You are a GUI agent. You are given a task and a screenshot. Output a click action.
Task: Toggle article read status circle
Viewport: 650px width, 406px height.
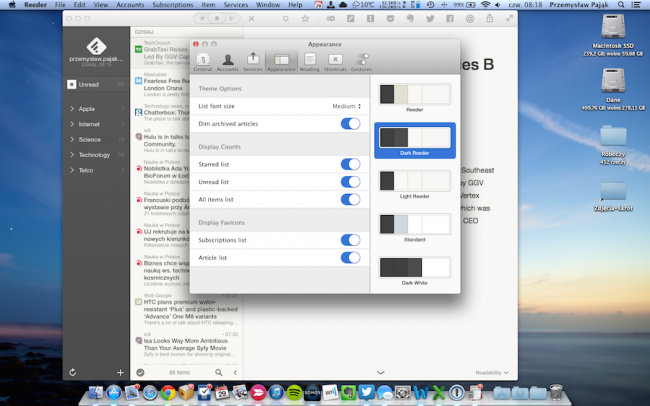285,18
